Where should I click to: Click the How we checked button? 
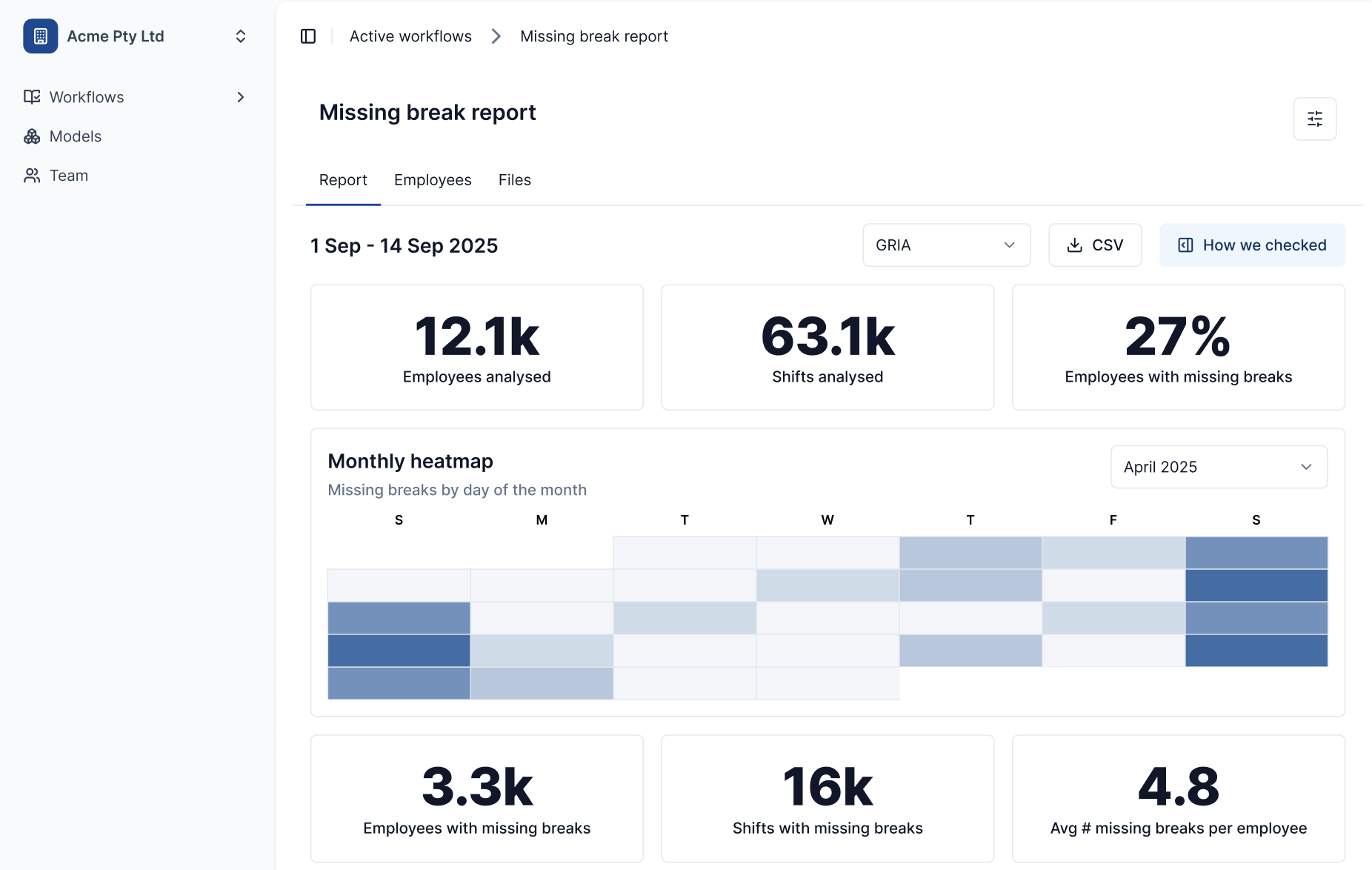pos(1251,245)
